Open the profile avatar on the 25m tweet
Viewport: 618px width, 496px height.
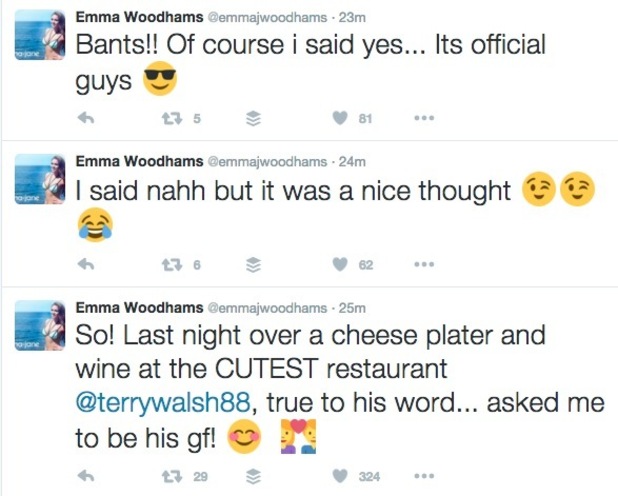tap(40, 326)
